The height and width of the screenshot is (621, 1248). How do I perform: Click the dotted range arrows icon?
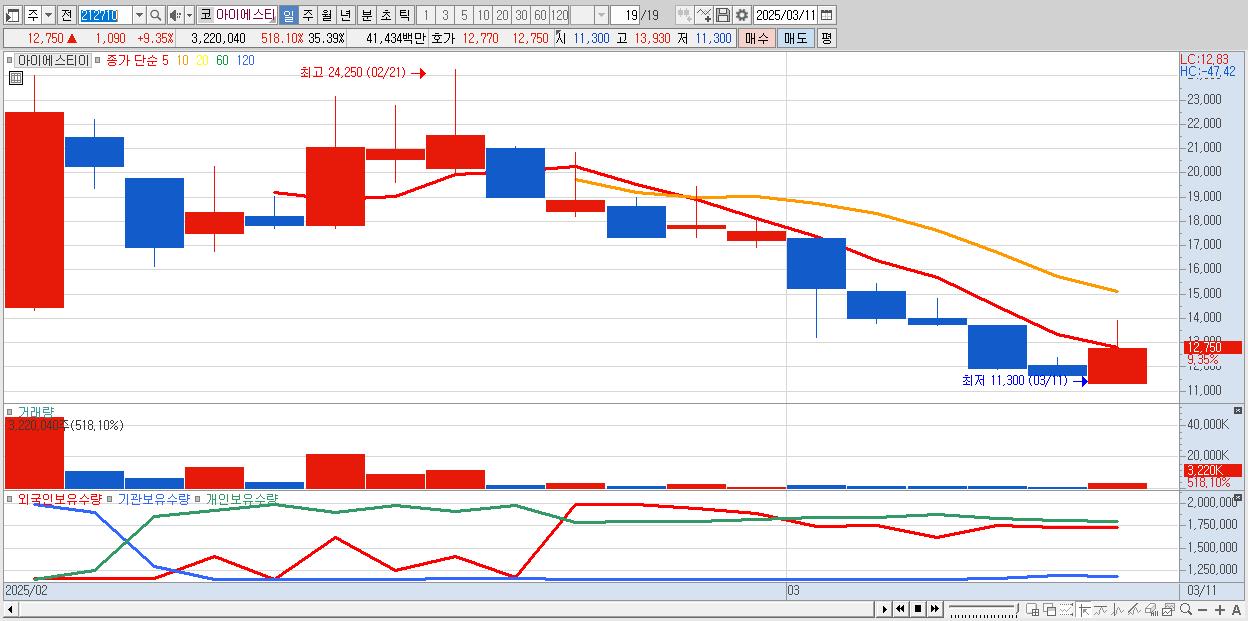1066,609
